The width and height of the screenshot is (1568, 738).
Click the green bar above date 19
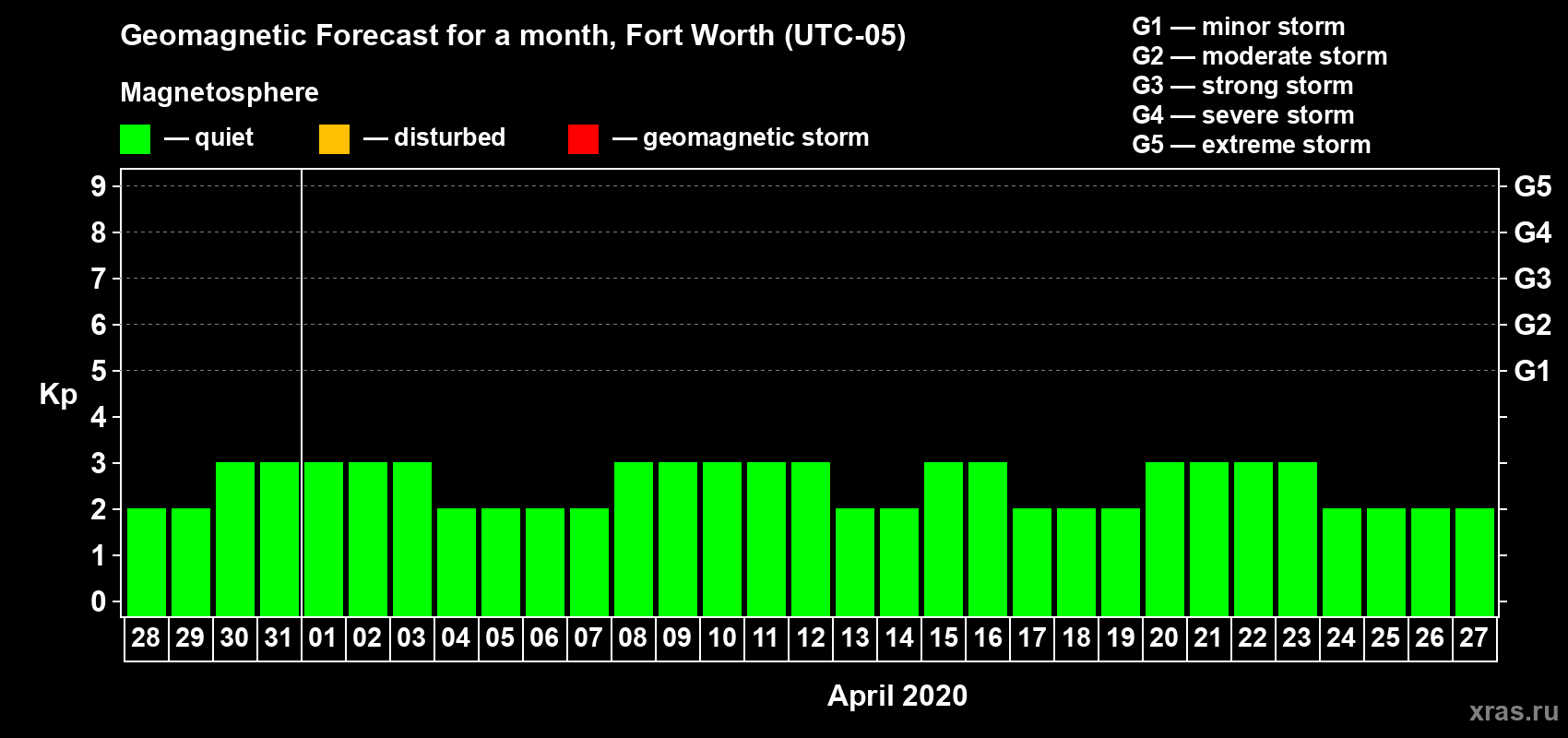1121,562
